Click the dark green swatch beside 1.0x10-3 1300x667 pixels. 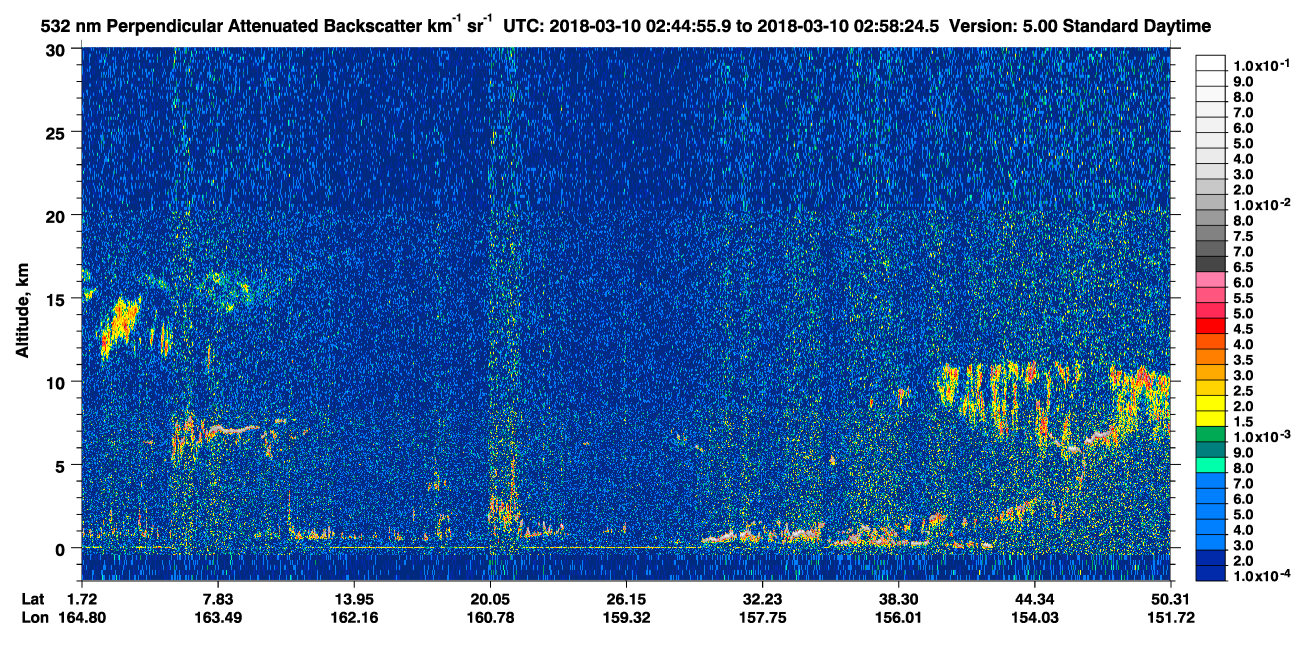tap(1210, 436)
